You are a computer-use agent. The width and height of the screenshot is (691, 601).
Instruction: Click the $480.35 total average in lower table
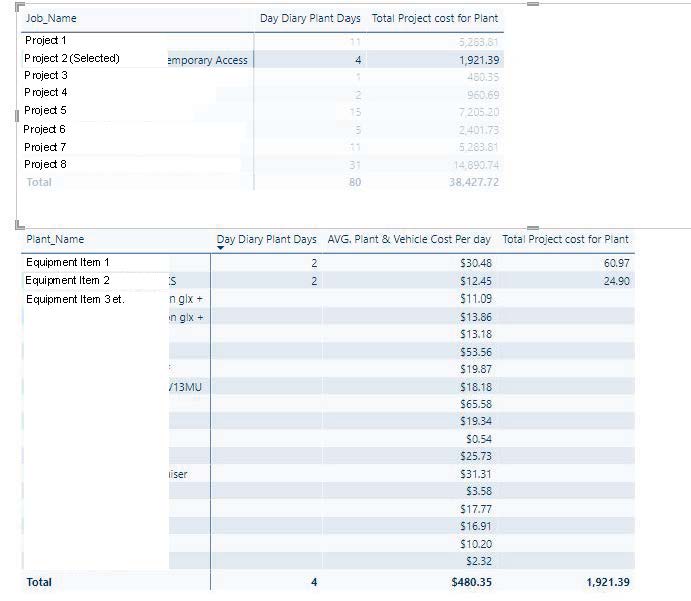(471, 582)
